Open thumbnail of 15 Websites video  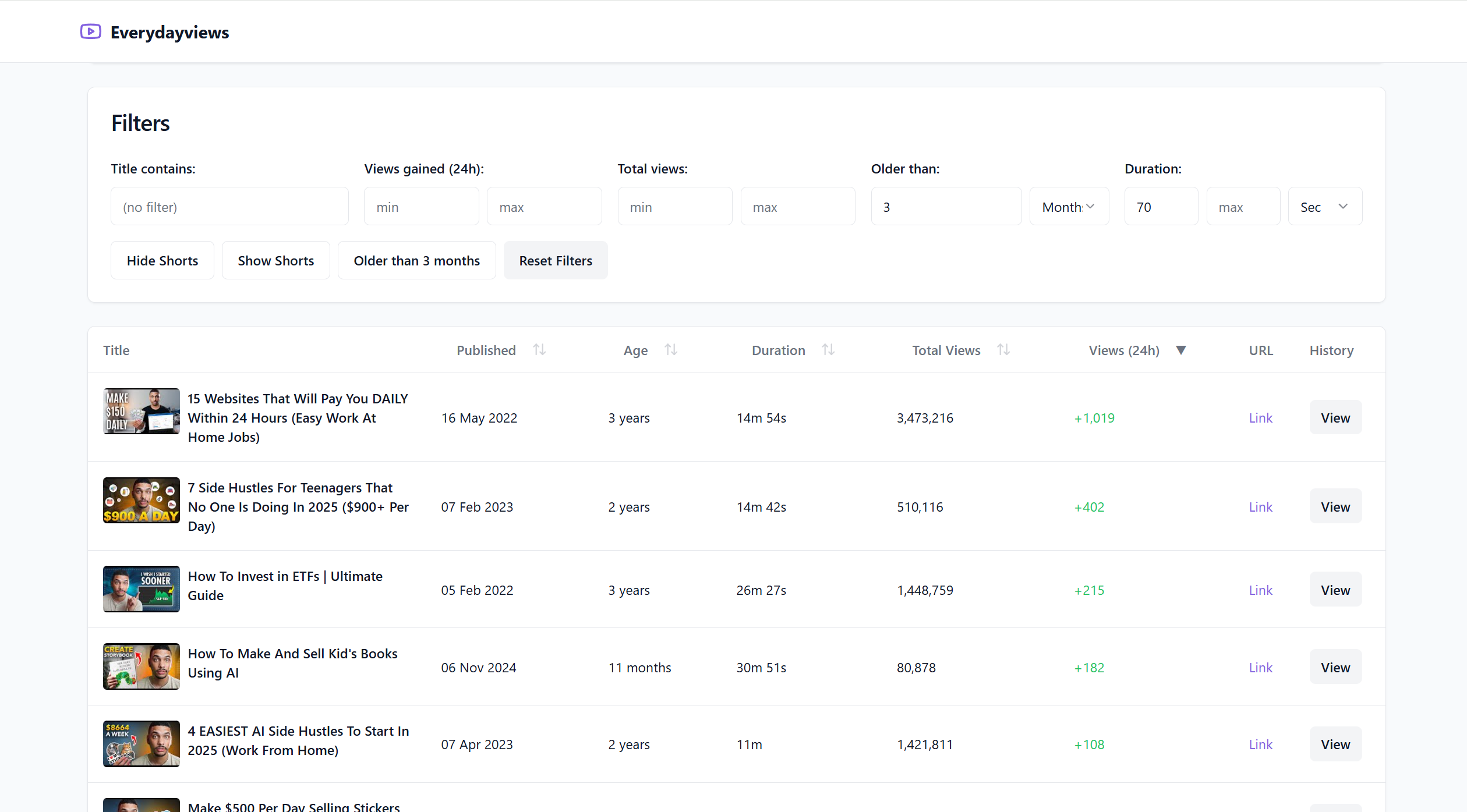[x=141, y=411]
